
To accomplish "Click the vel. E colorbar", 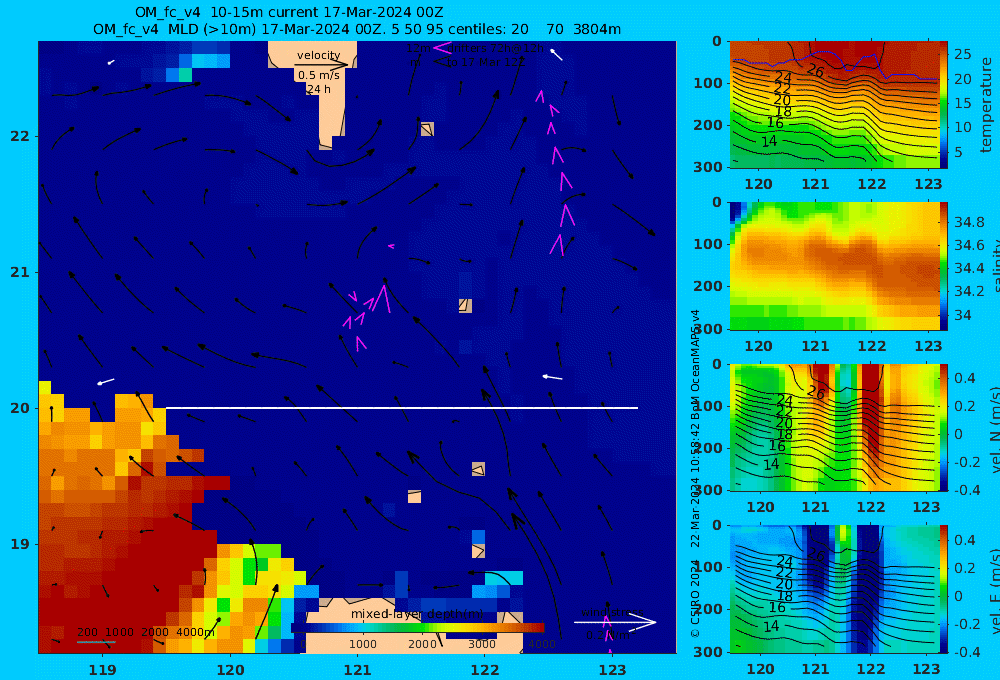I will pyautogui.click(x=944, y=589).
